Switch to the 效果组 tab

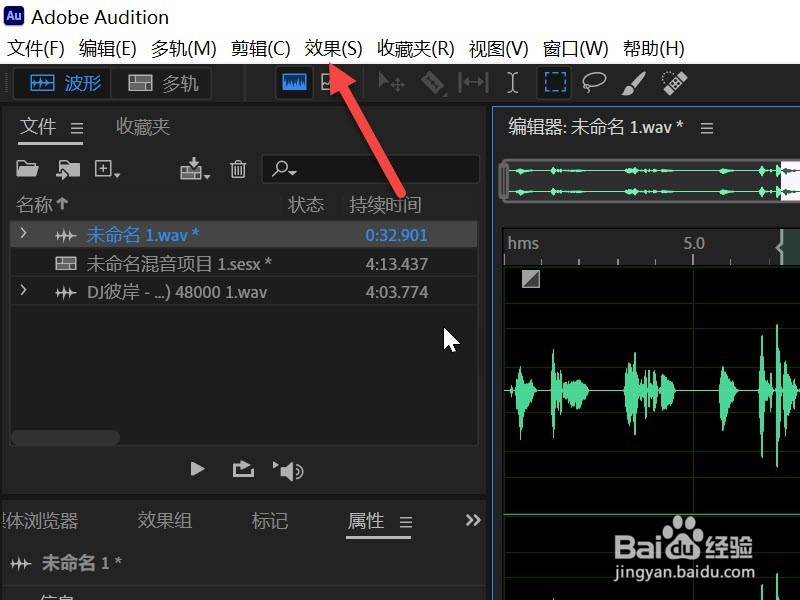[x=165, y=520]
